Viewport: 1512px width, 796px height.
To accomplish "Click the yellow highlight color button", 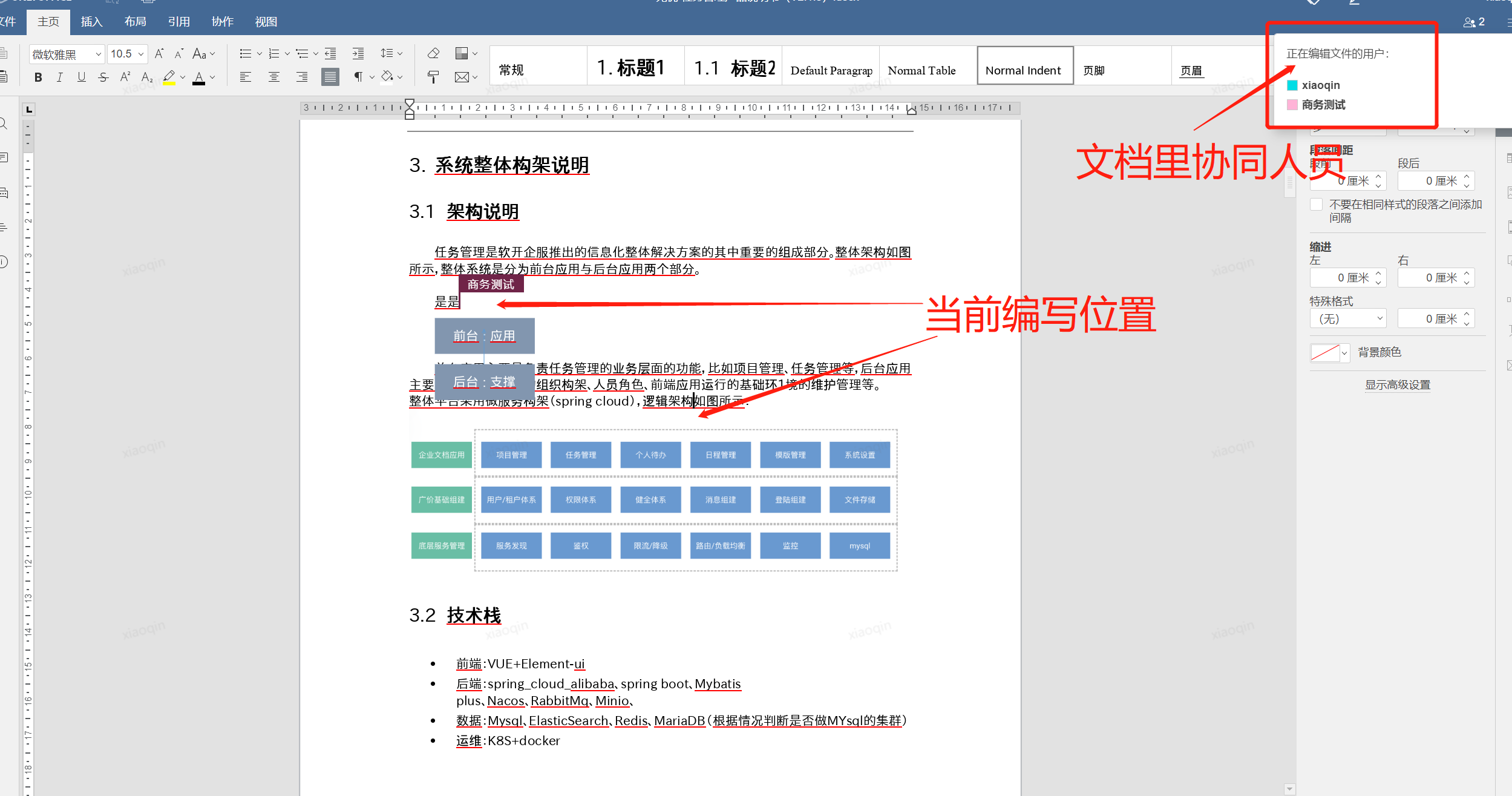I will [x=169, y=77].
